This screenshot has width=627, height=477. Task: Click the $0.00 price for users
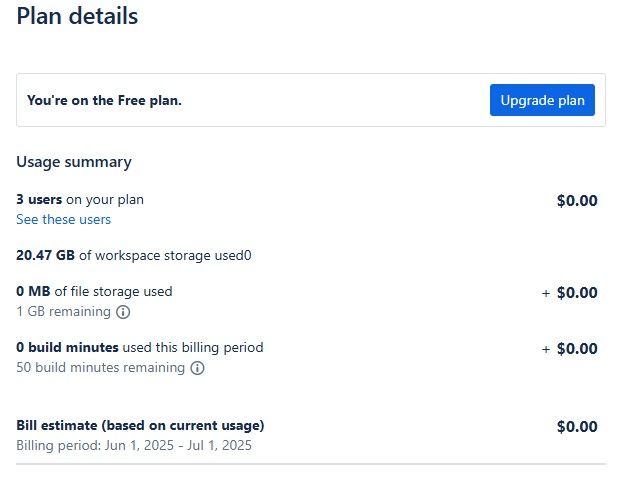[577, 200]
